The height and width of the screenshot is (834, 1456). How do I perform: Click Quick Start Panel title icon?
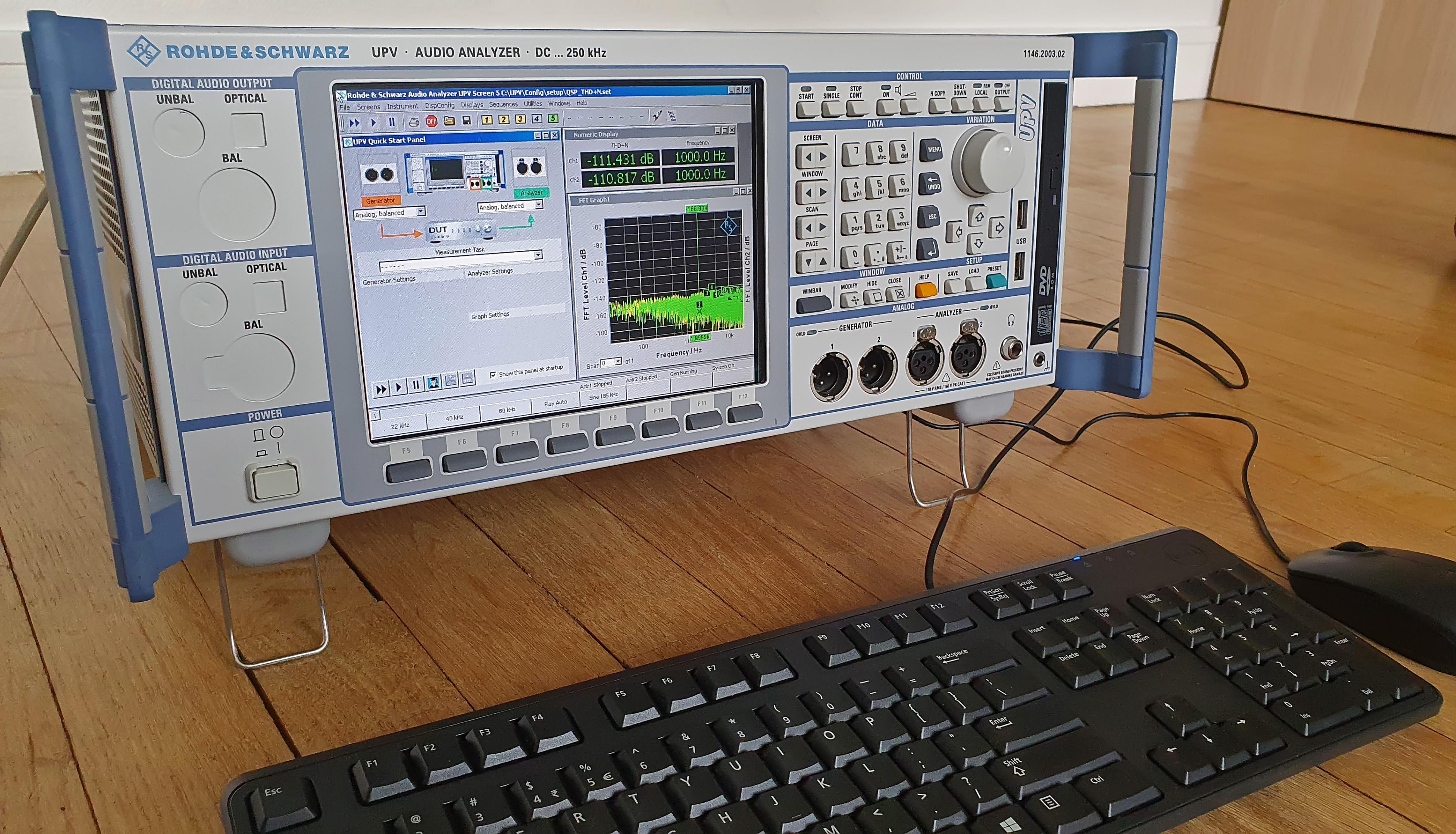pyautogui.click(x=347, y=142)
